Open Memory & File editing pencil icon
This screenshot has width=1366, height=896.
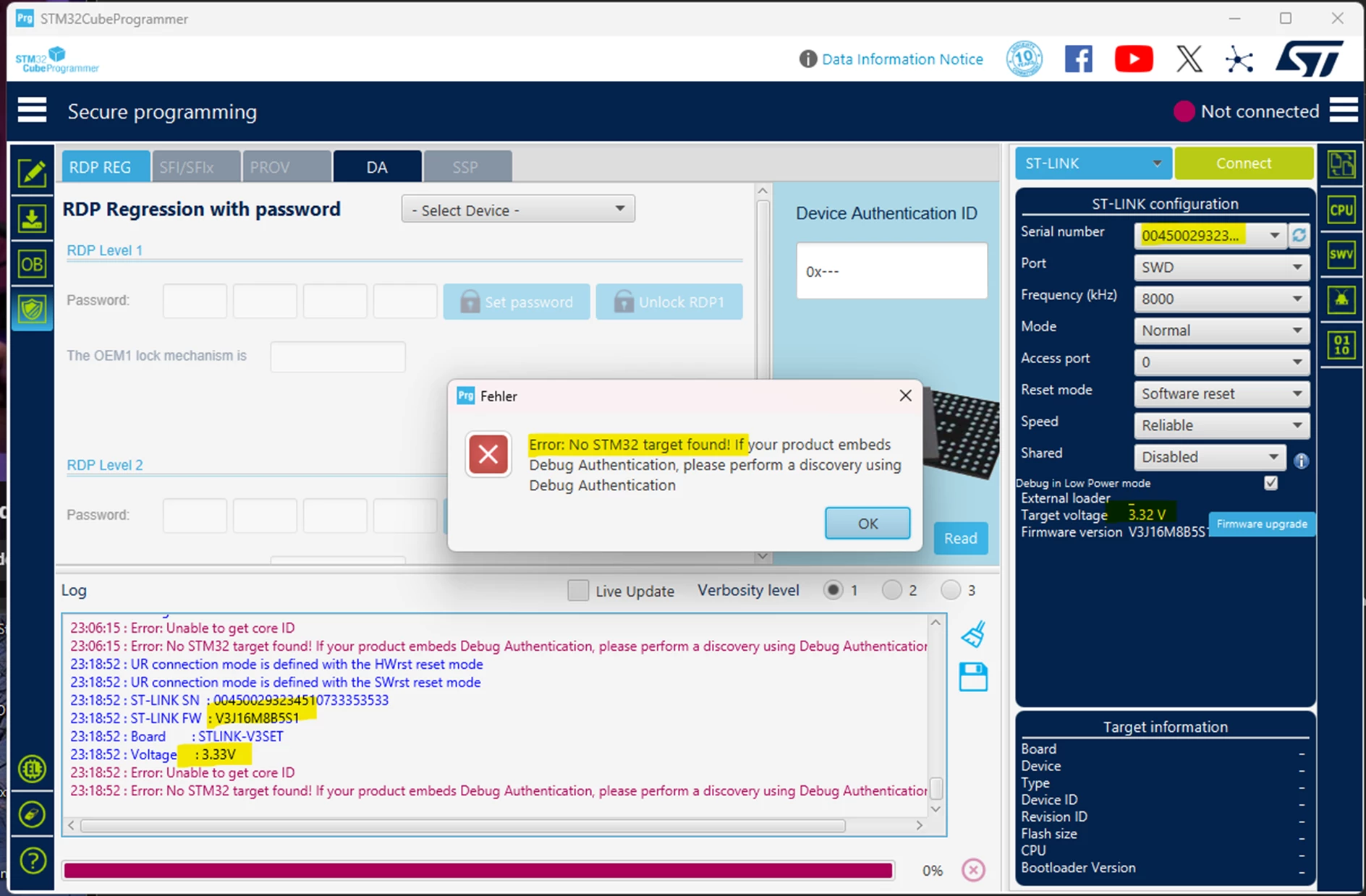tap(33, 173)
